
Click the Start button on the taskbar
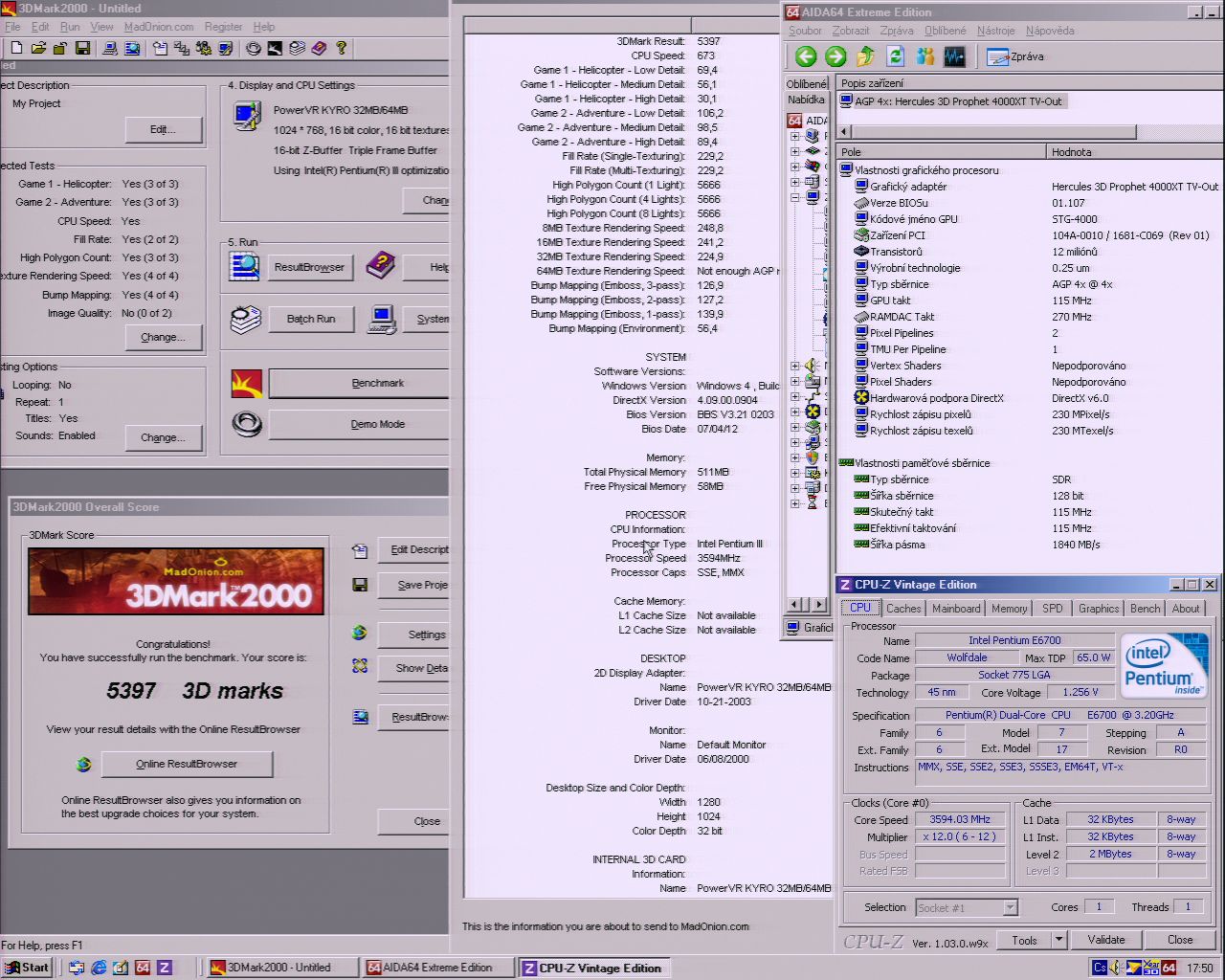26,968
